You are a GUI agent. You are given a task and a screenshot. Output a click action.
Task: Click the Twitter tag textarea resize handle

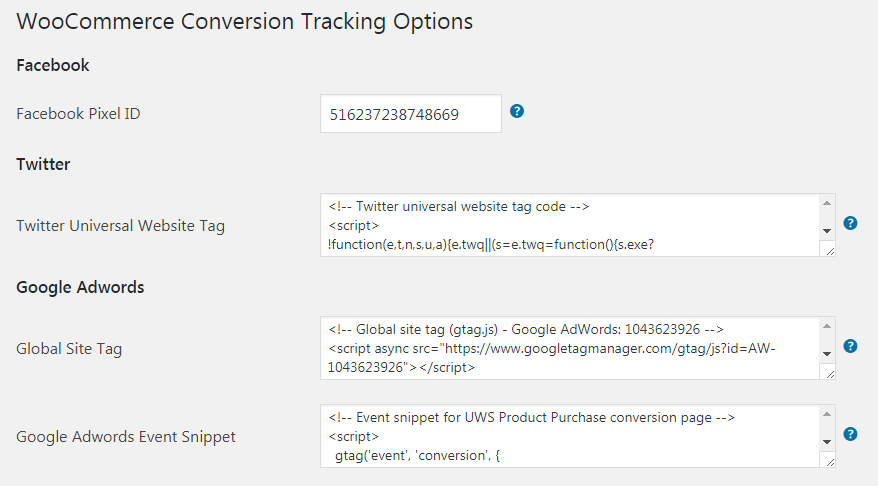(830, 251)
